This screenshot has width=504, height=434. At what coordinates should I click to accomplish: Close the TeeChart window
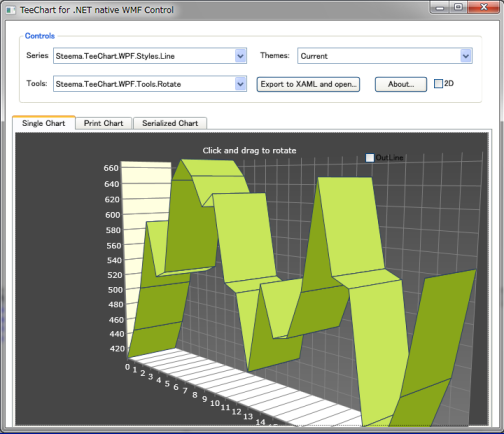[x=484, y=8]
